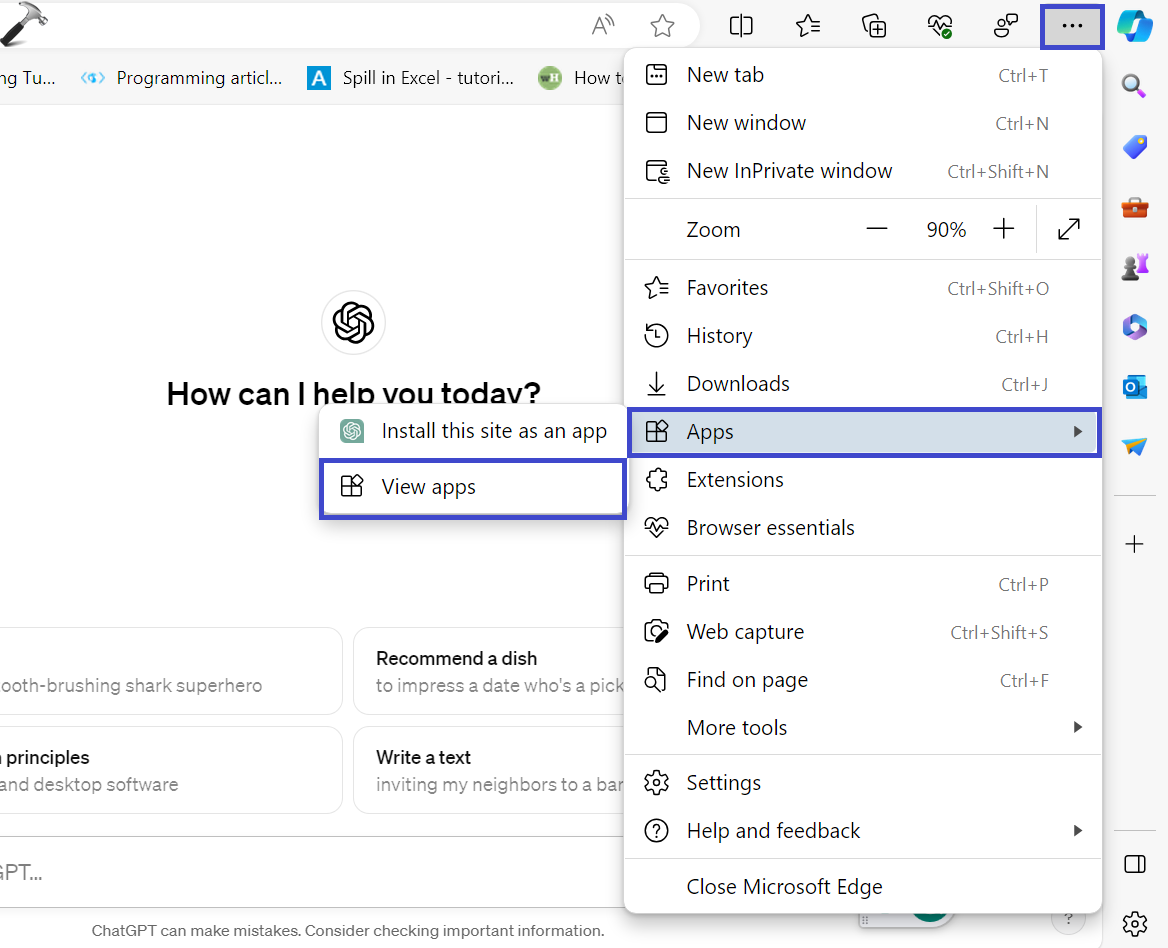Click the Copilot icon in the sidebar

click(1134, 26)
